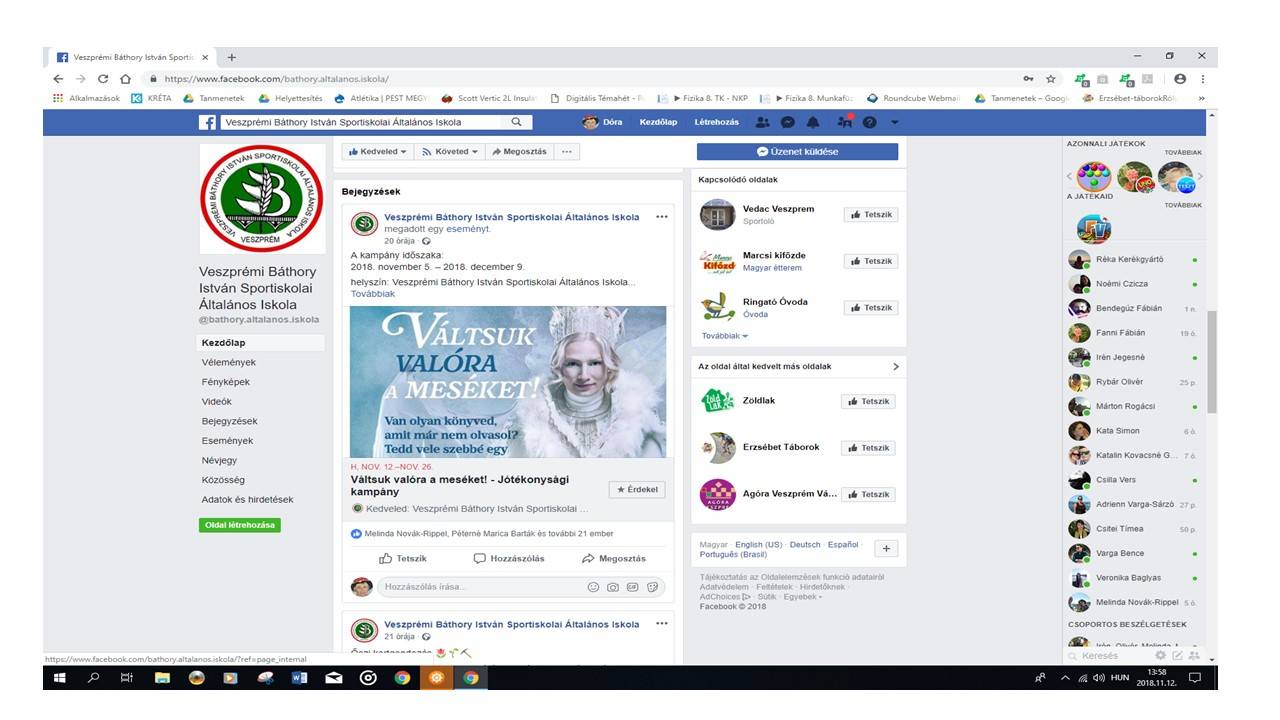The width and height of the screenshot is (1280, 720).
Task: Open the notifications bell icon
Action: pyautogui.click(x=813, y=122)
